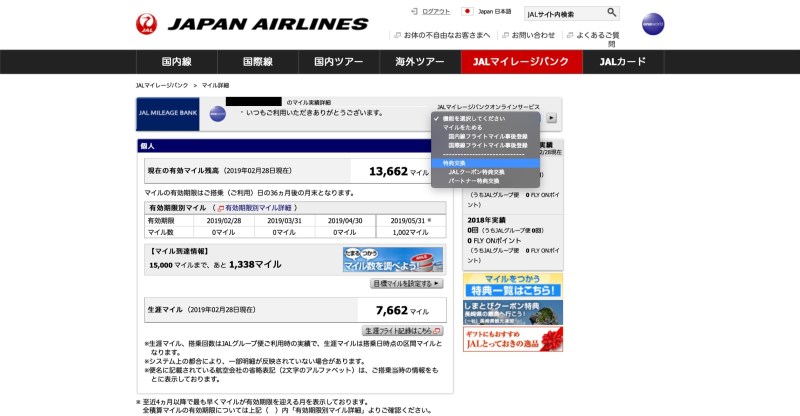This screenshot has width=800, height=416.
Task: Click the 1,338マイル remaining text
Action: (x=255, y=264)
